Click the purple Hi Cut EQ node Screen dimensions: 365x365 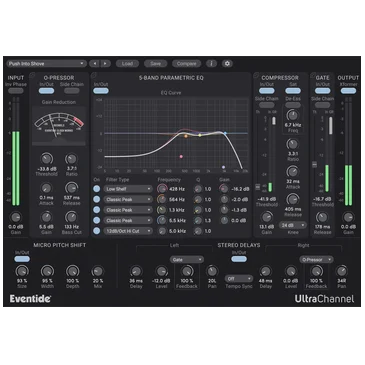click(223, 167)
